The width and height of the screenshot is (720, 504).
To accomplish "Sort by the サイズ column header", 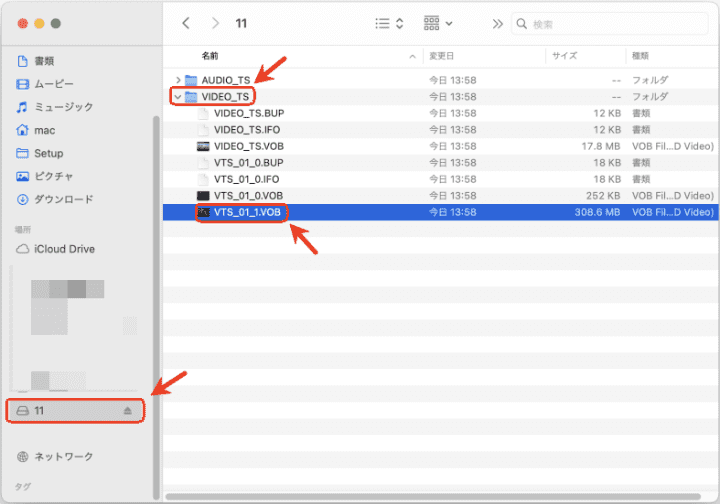I will click(x=564, y=56).
